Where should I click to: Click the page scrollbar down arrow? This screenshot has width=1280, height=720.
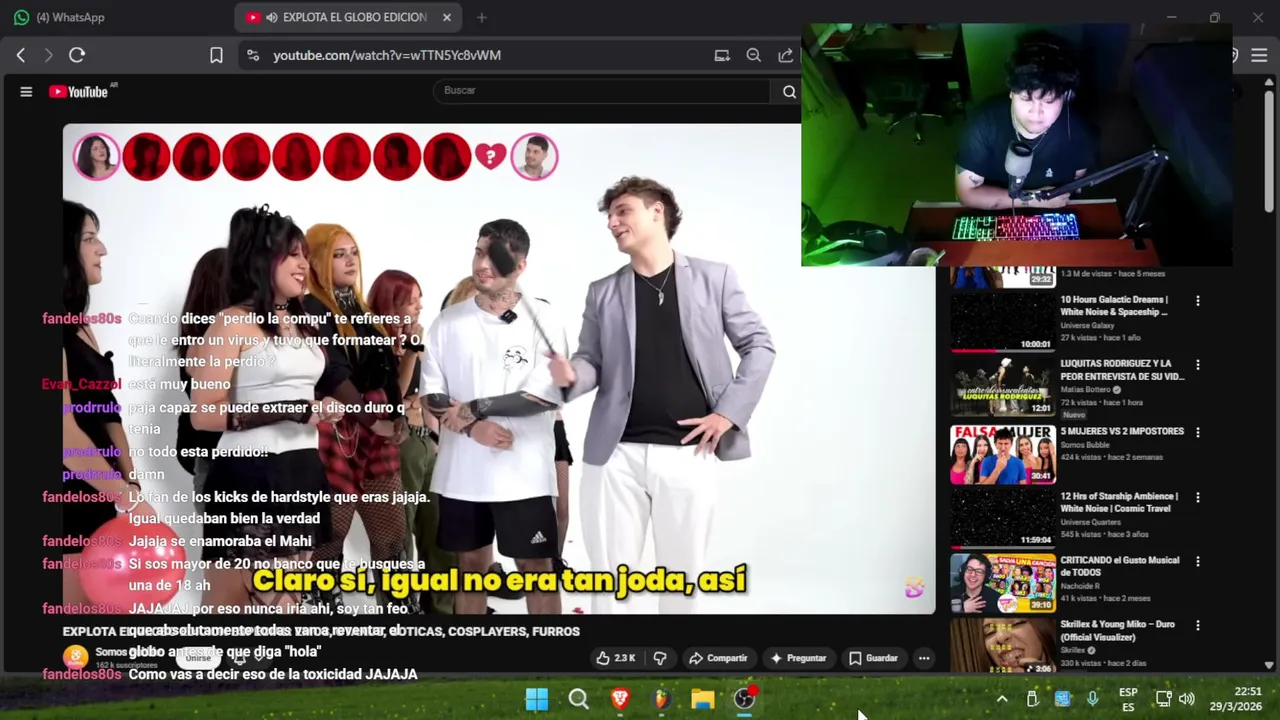click(x=1269, y=665)
